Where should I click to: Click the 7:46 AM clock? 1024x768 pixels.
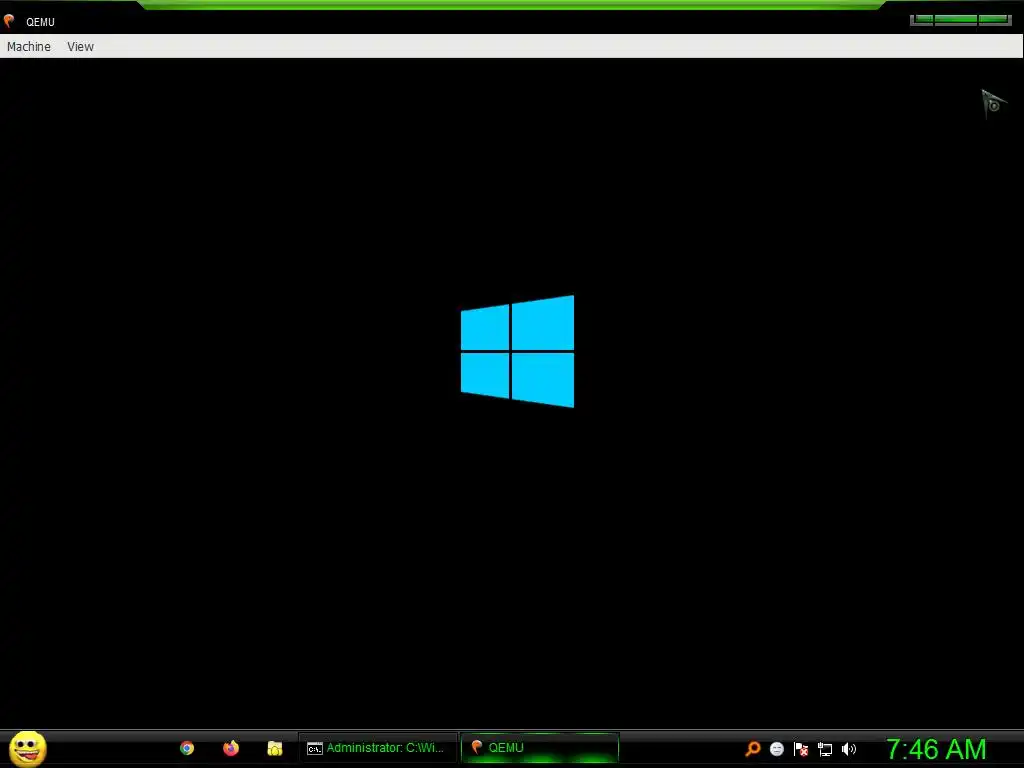click(x=936, y=749)
